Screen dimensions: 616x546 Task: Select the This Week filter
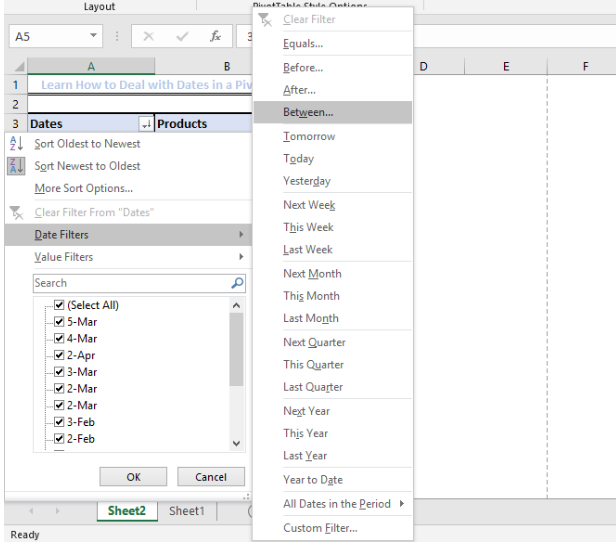[x=333, y=227]
